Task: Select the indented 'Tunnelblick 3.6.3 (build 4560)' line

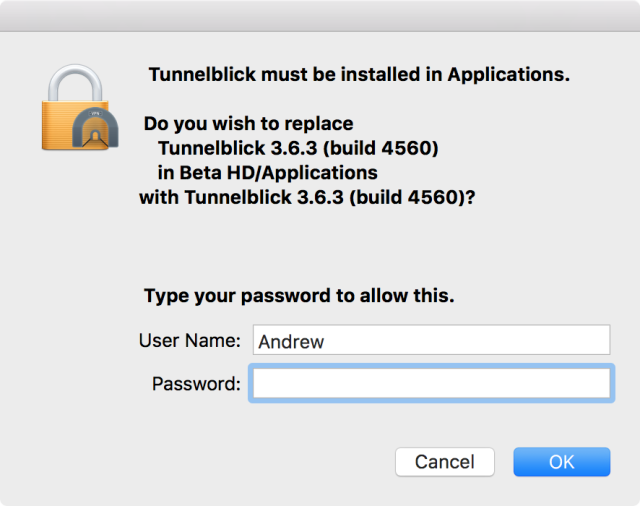Action: (x=298, y=148)
